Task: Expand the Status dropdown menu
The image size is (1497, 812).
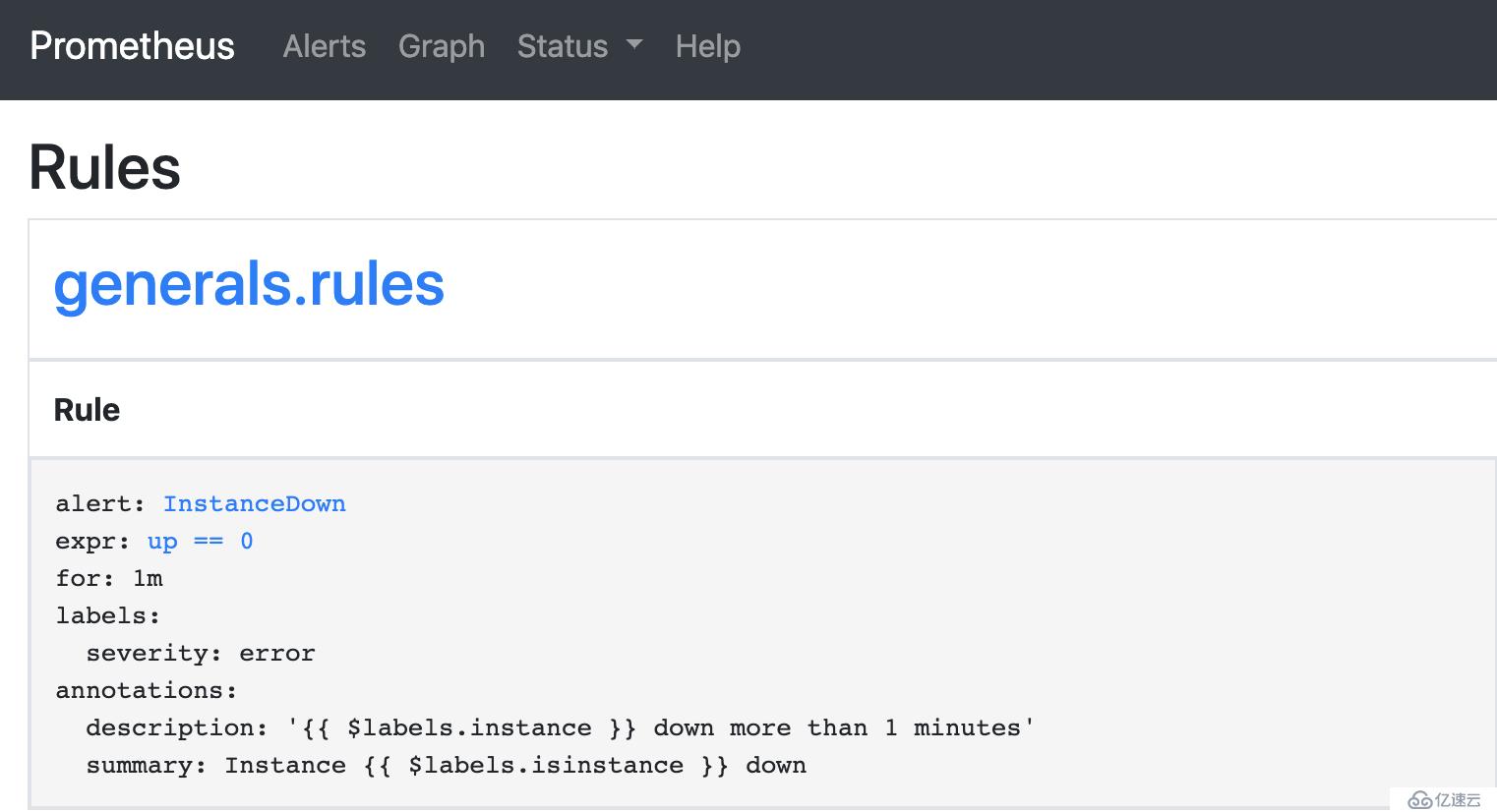Action: tap(579, 46)
